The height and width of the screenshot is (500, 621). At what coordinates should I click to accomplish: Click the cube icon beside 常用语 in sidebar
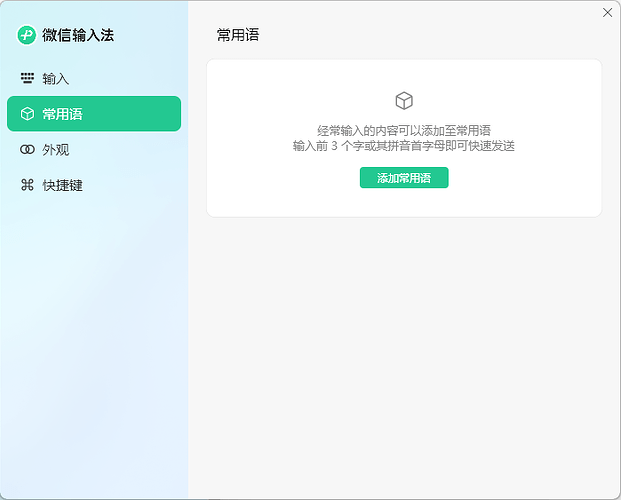coord(27,114)
